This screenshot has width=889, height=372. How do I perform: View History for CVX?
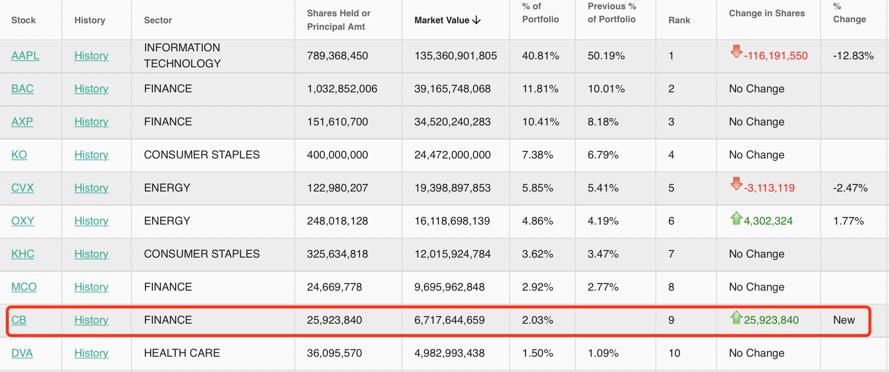coord(91,188)
